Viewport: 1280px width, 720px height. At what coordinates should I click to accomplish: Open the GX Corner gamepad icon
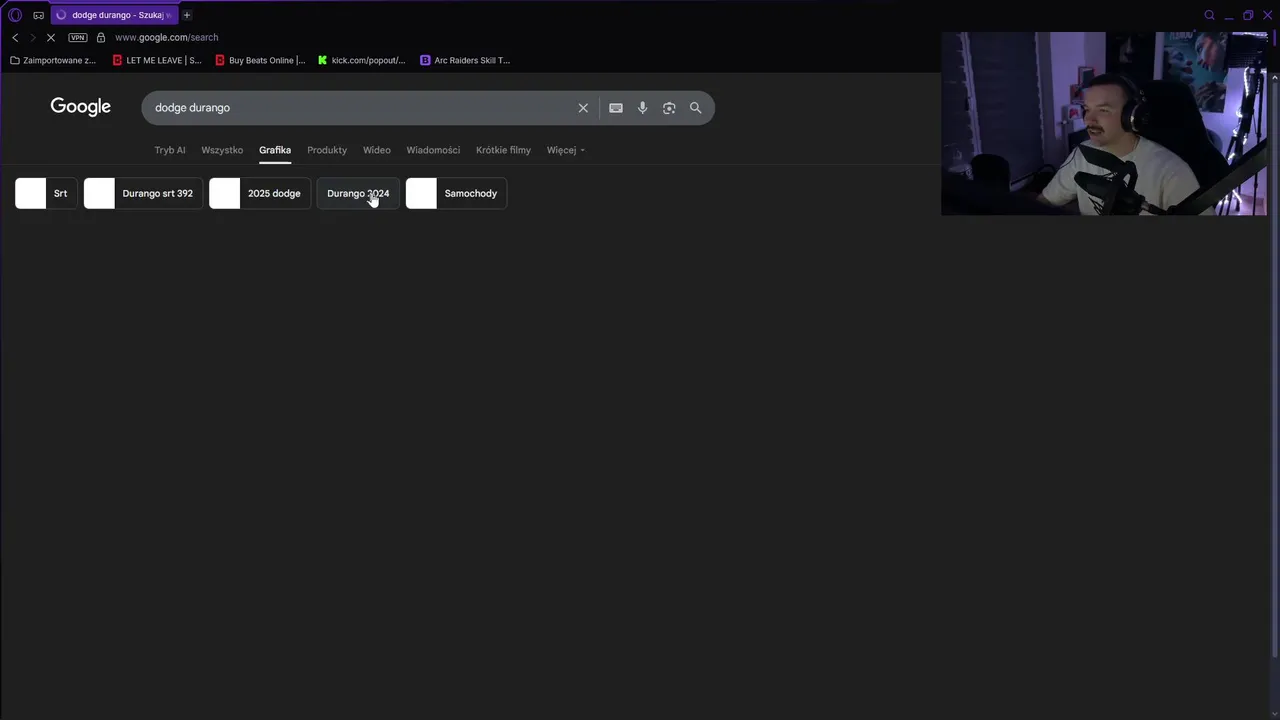pyautogui.click(x=39, y=15)
